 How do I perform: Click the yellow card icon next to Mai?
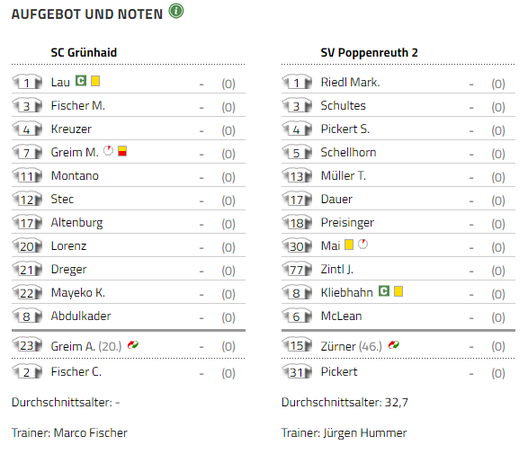click(x=349, y=244)
